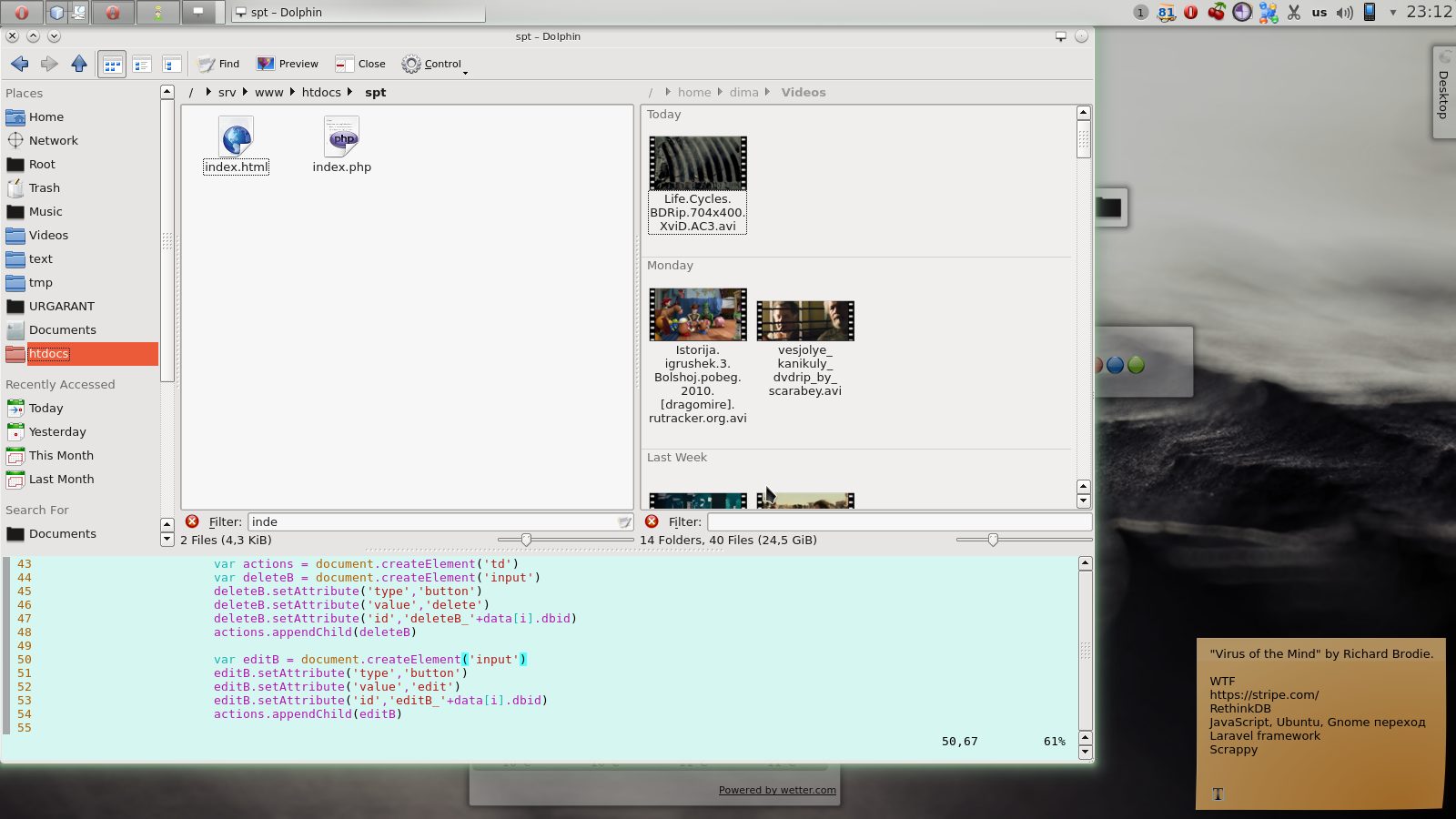This screenshot has height=819, width=1456.
Task: Toggle the Preview button in toolbar
Action: tap(288, 64)
